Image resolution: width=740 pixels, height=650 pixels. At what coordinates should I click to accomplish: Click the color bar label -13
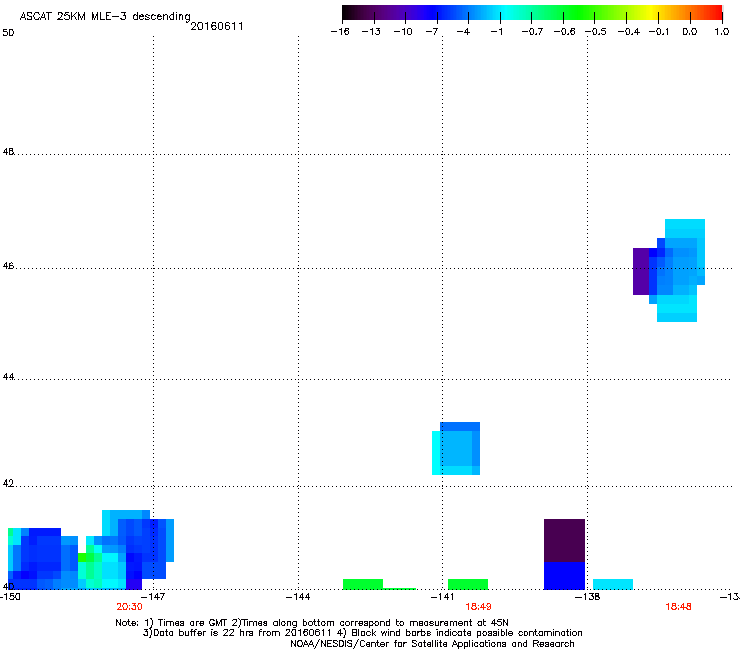pos(371,32)
